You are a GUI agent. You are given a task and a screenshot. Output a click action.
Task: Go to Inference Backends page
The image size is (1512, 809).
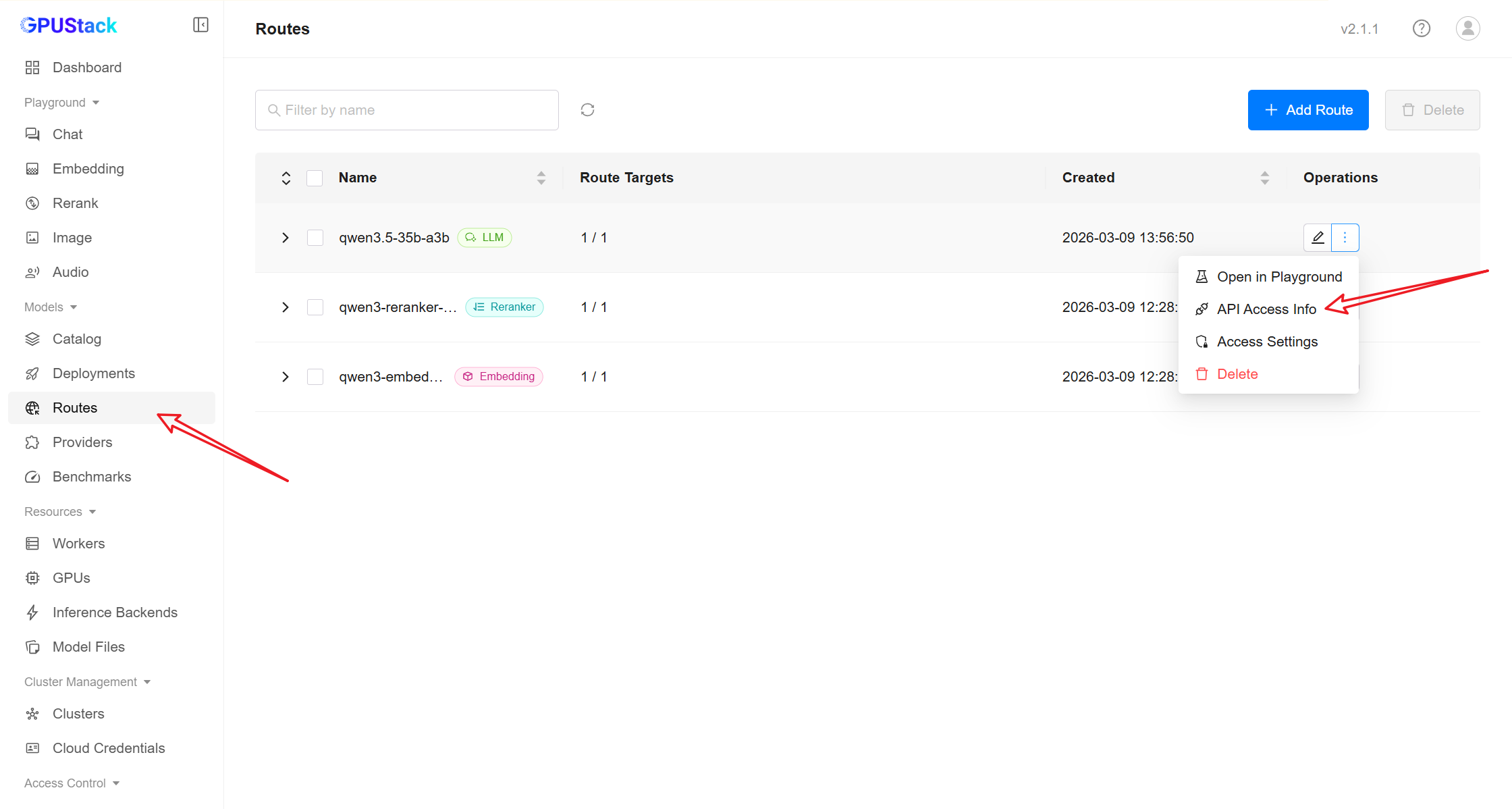[115, 612]
